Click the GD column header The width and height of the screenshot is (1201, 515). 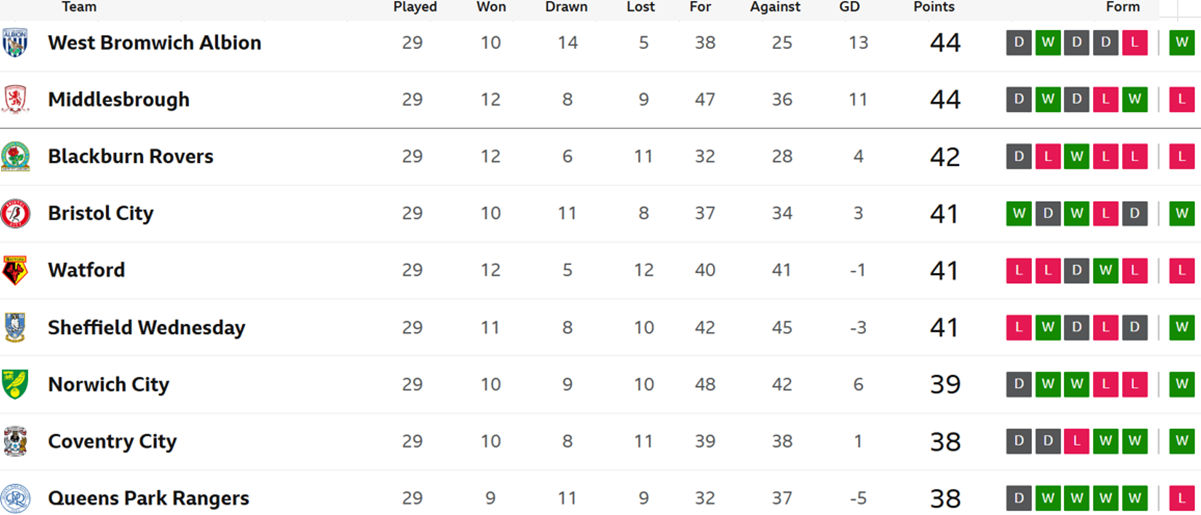click(849, 7)
